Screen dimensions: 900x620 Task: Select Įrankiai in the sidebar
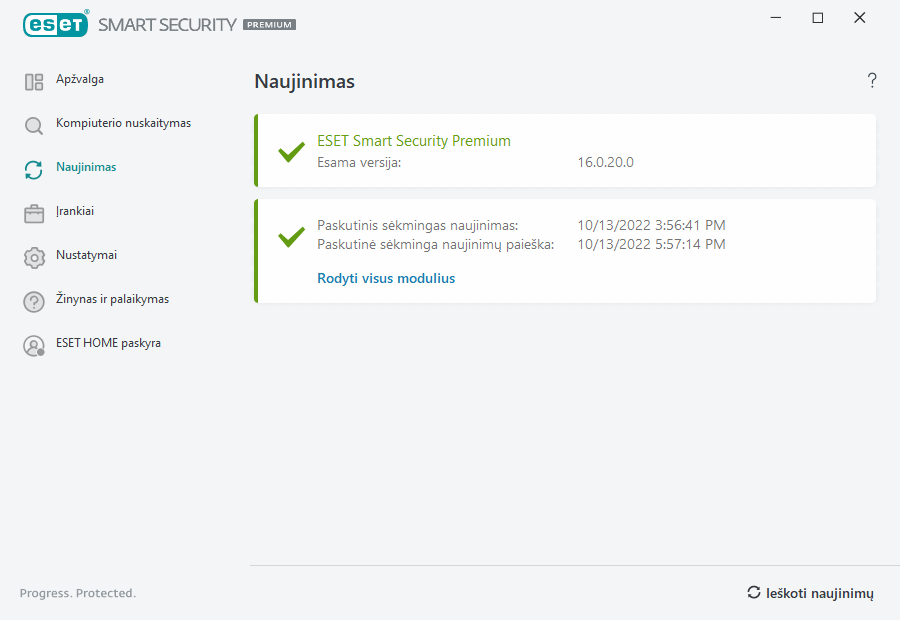tap(75, 211)
